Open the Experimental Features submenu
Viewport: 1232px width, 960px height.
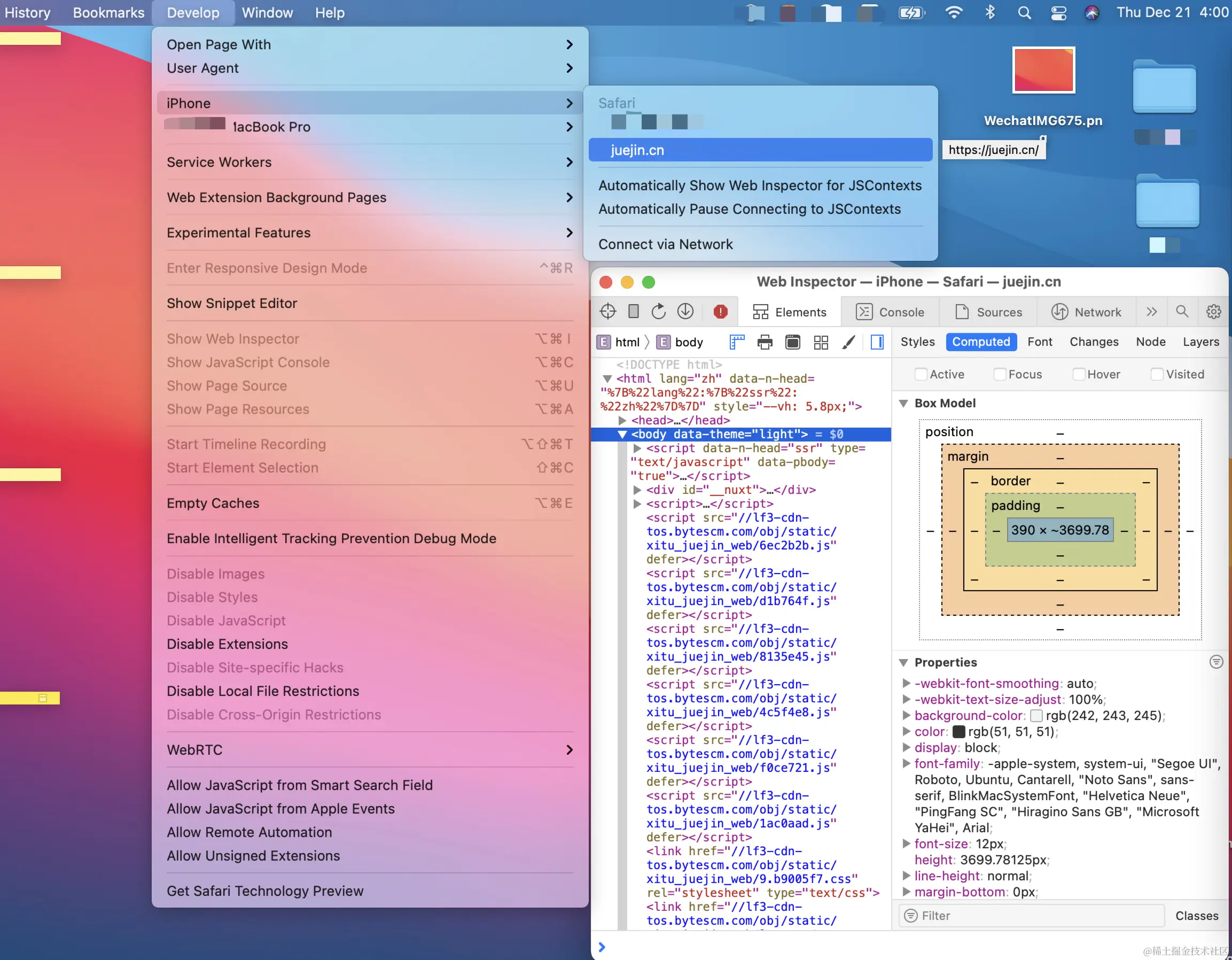pyautogui.click(x=370, y=233)
